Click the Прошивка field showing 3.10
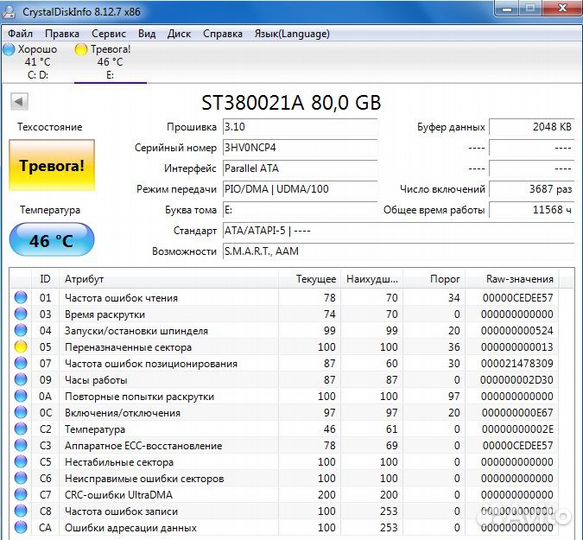The height and width of the screenshot is (540, 583). pos(300,127)
